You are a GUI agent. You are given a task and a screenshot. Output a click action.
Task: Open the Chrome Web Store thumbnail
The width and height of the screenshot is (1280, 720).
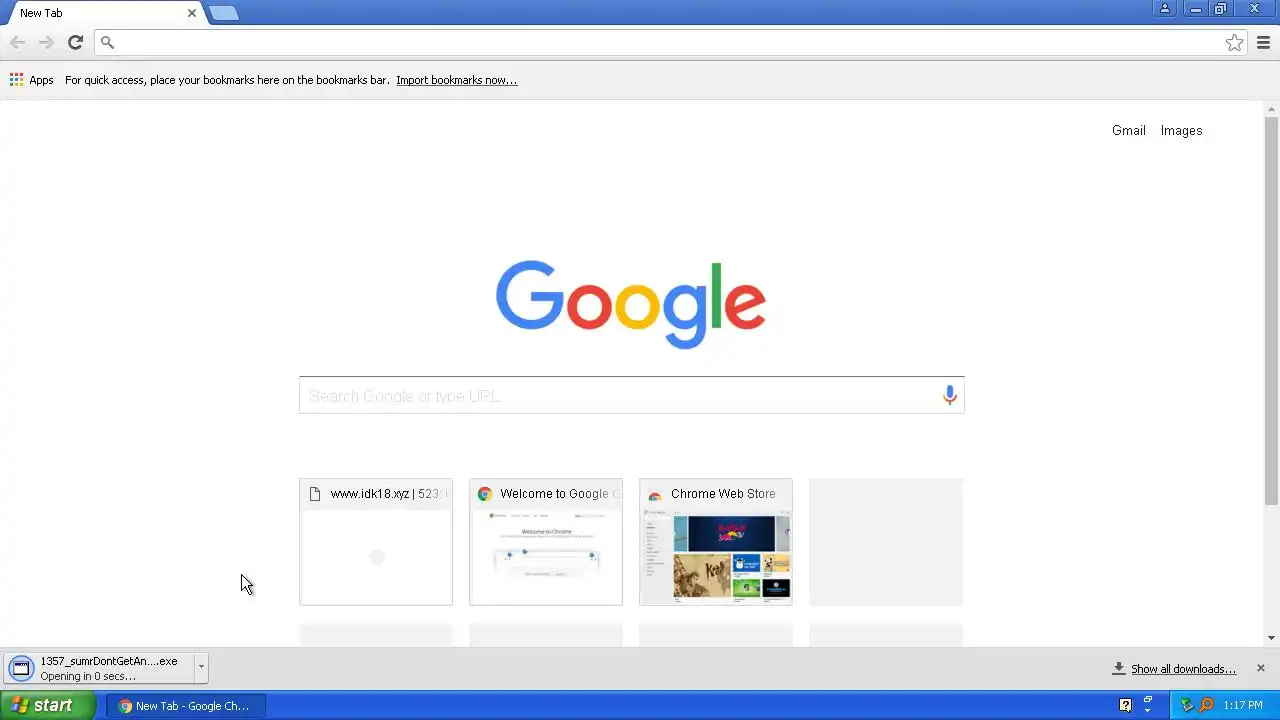click(716, 542)
